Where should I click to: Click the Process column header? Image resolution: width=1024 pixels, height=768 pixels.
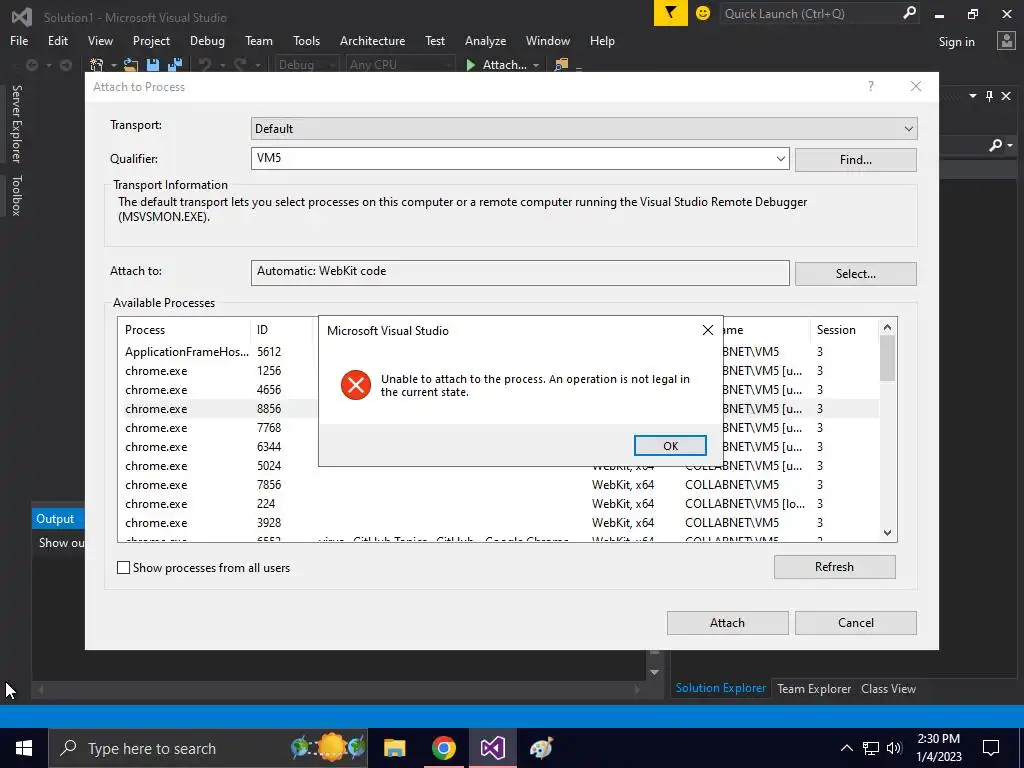coord(185,330)
